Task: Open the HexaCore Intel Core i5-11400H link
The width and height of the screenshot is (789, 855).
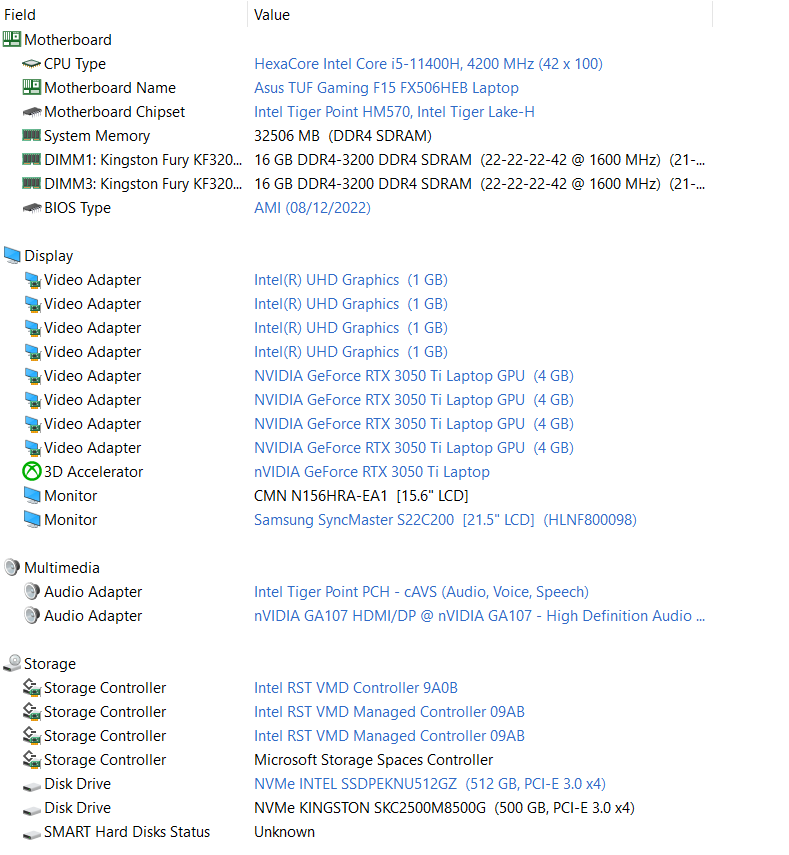Action: (428, 64)
